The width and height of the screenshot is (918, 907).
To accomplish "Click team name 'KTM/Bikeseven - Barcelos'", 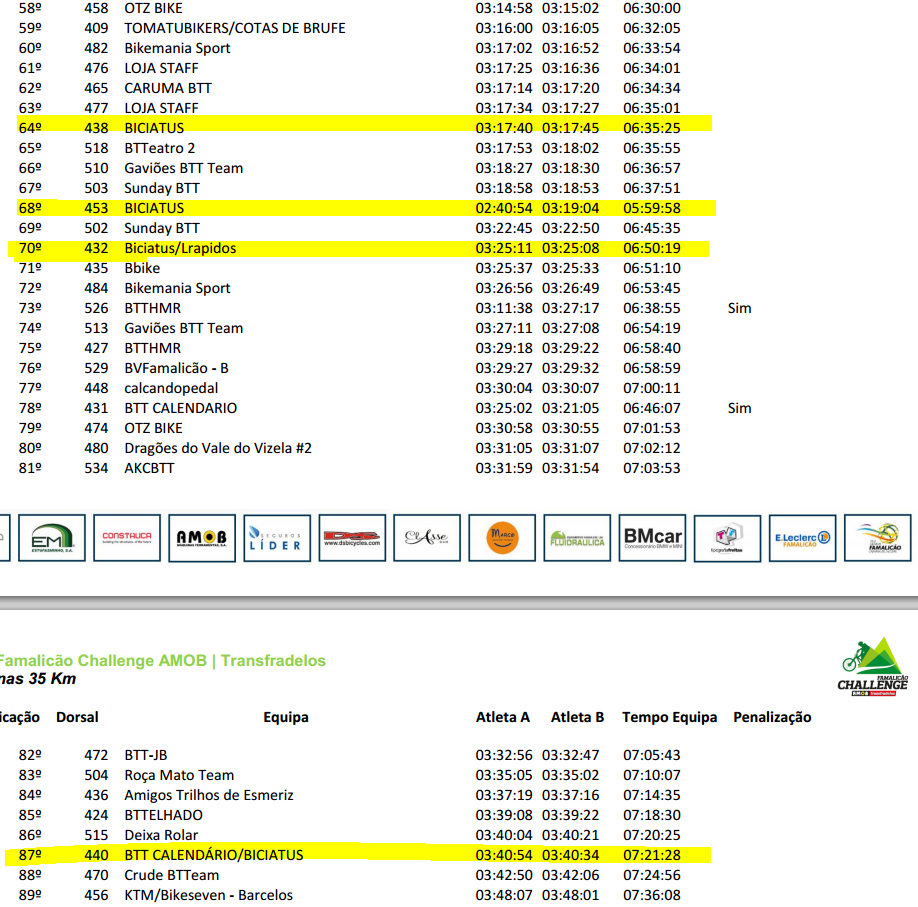I will (x=208, y=895).
